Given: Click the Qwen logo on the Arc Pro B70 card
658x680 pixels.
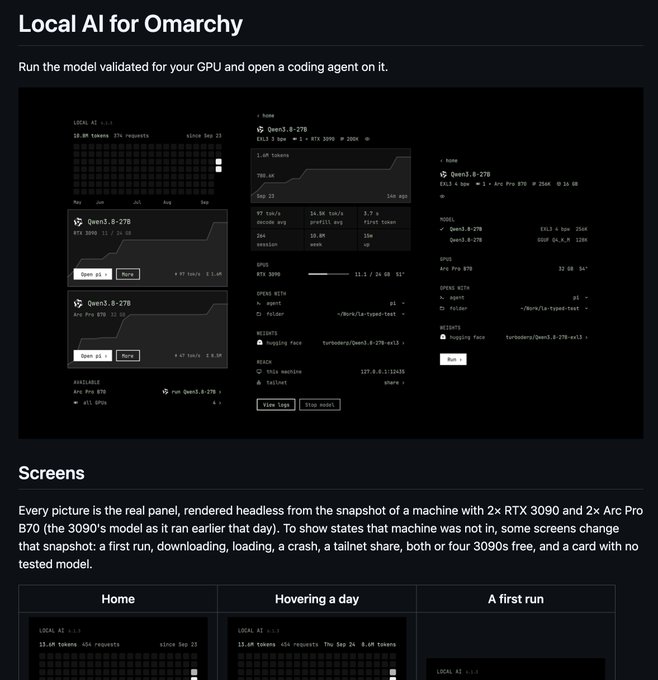Looking at the screenshot, I should [x=78, y=303].
